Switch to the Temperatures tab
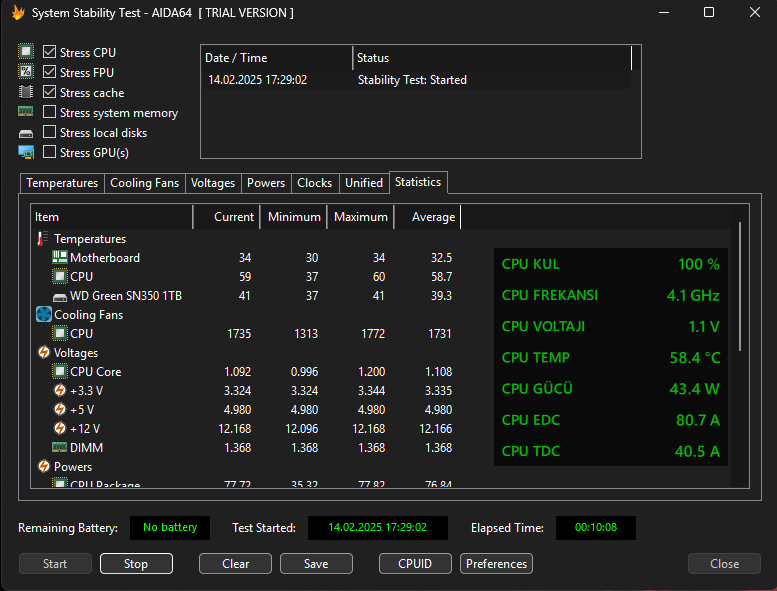This screenshot has width=777, height=591. (x=62, y=183)
